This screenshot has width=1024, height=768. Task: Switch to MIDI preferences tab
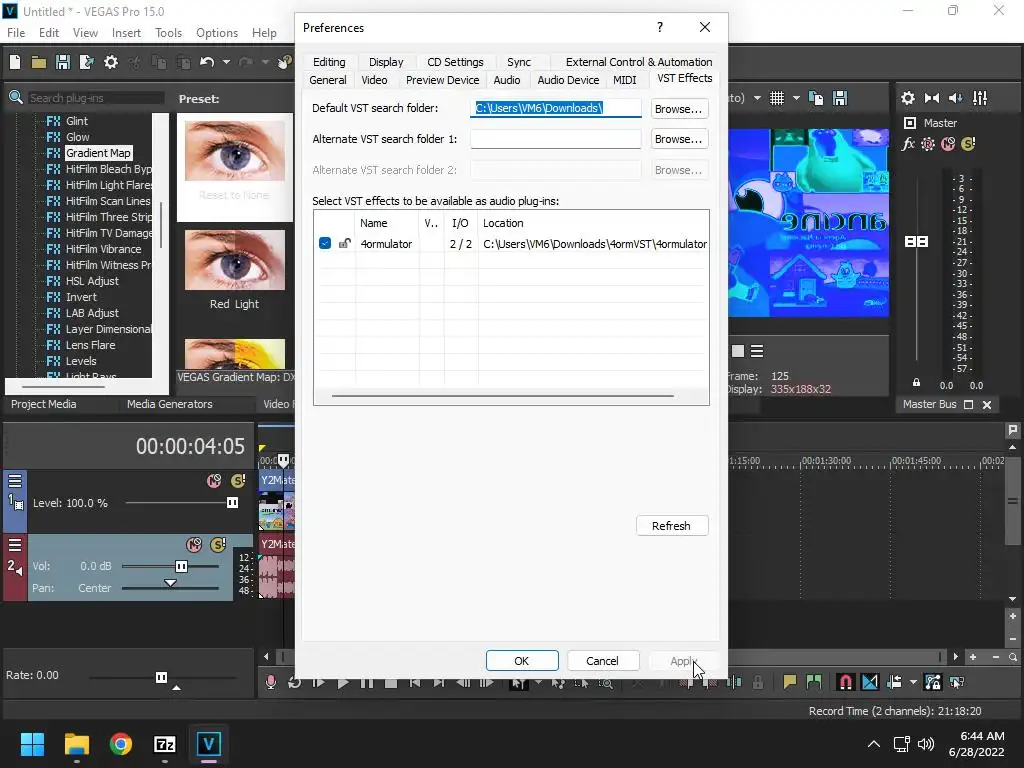(x=624, y=80)
